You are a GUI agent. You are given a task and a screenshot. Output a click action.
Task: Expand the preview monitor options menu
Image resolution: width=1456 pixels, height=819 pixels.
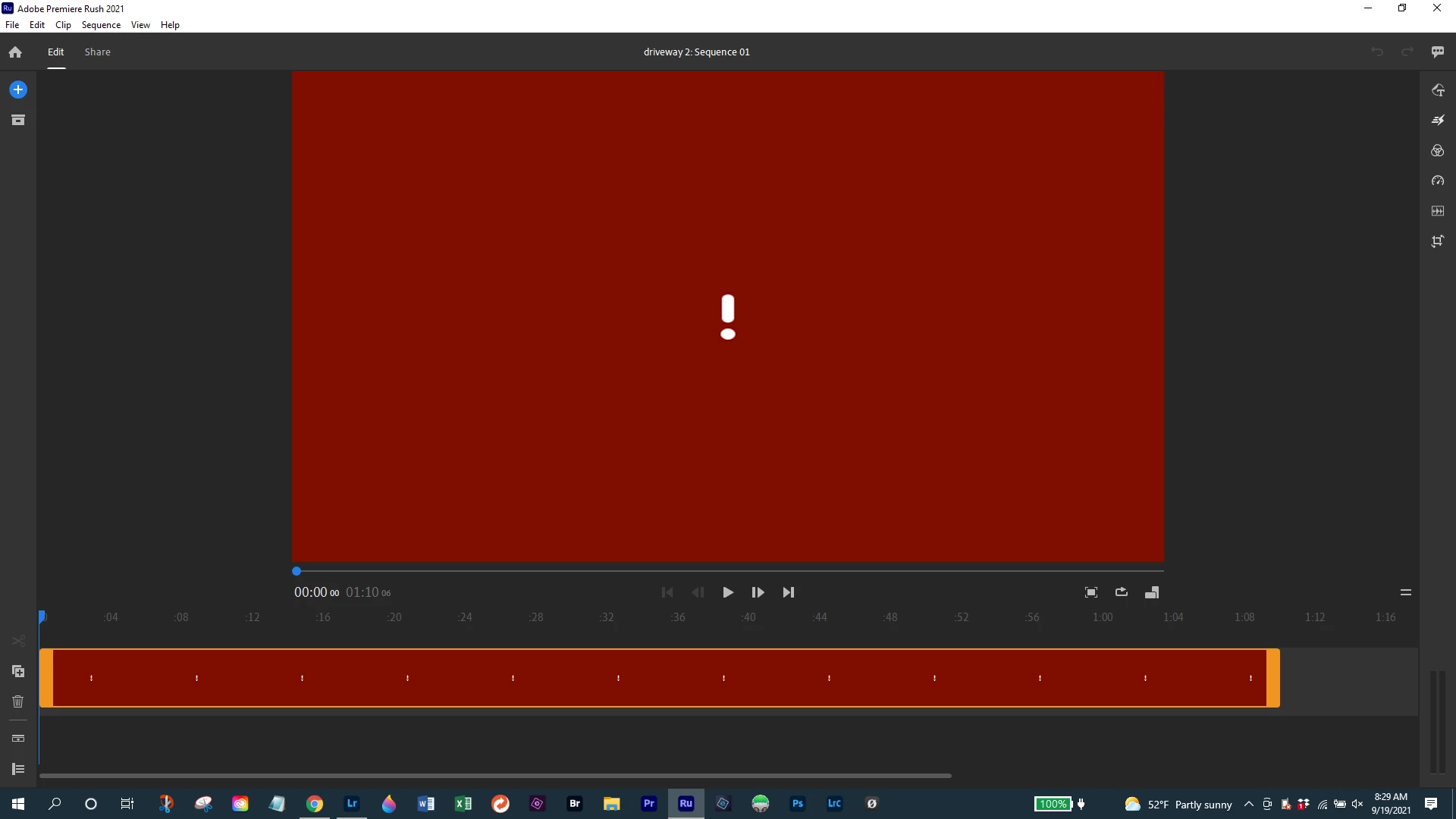click(x=1405, y=592)
